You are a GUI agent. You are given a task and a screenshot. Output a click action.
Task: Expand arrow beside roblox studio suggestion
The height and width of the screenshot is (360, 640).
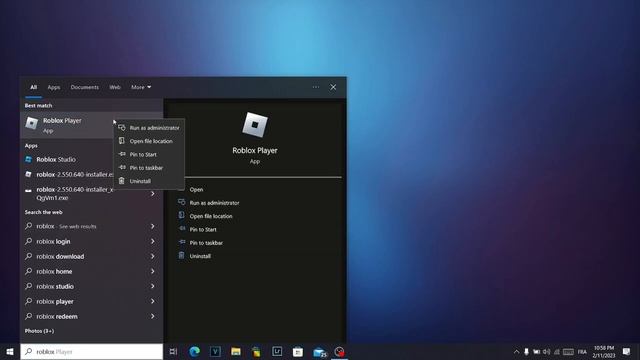[x=153, y=286]
